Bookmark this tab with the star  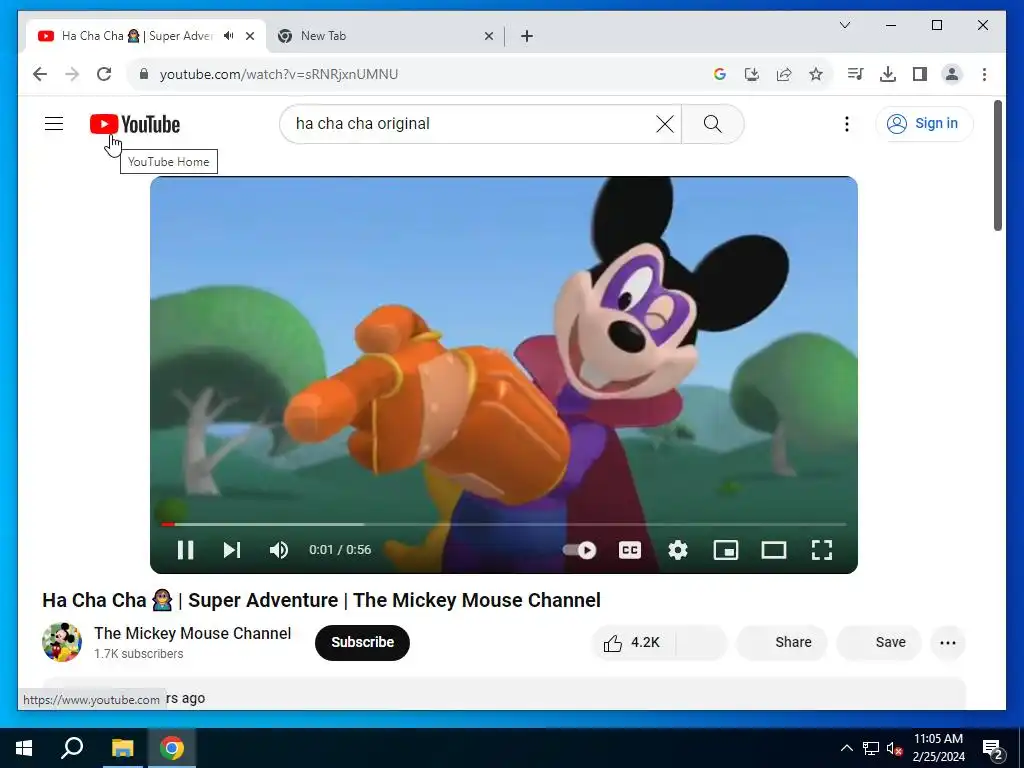click(816, 74)
